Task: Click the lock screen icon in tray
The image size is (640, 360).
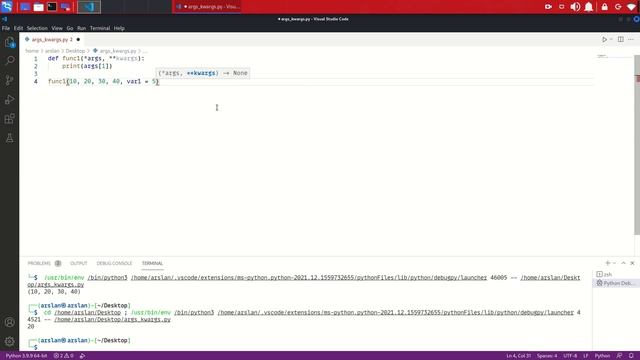Action: pyautogui.click(x=604, y=7)
